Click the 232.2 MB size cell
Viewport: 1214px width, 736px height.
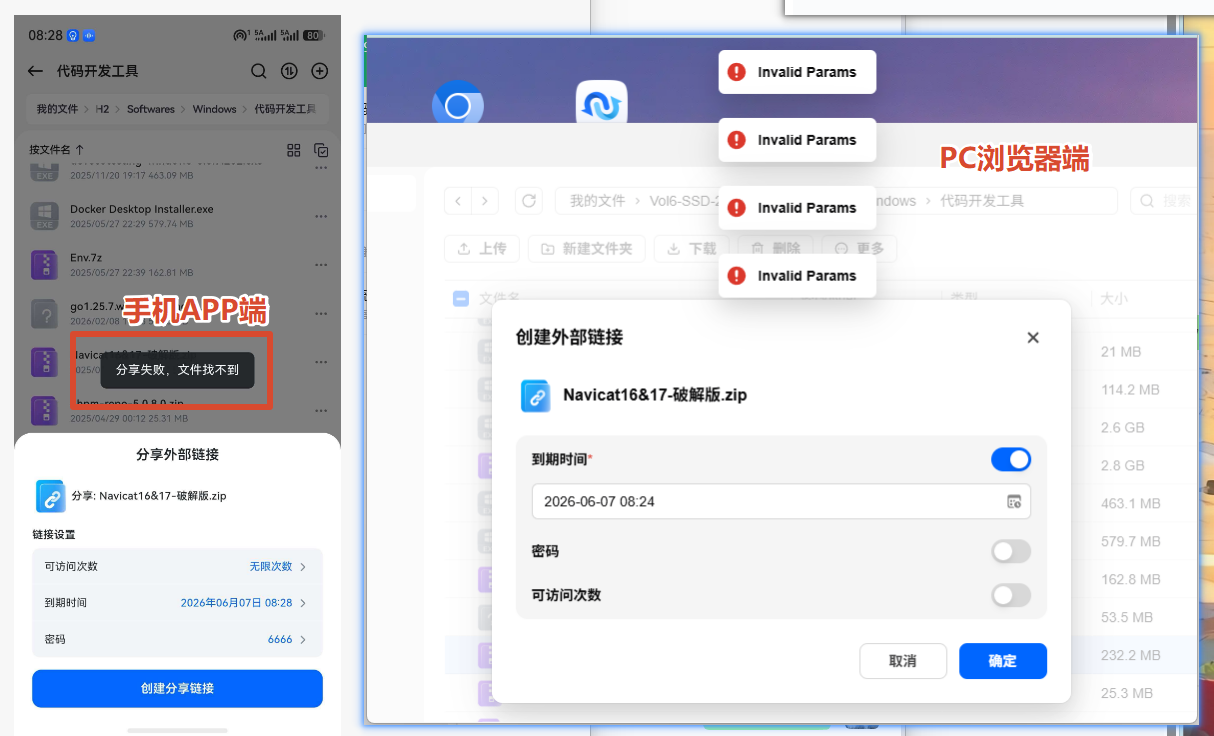(1131, 655)
